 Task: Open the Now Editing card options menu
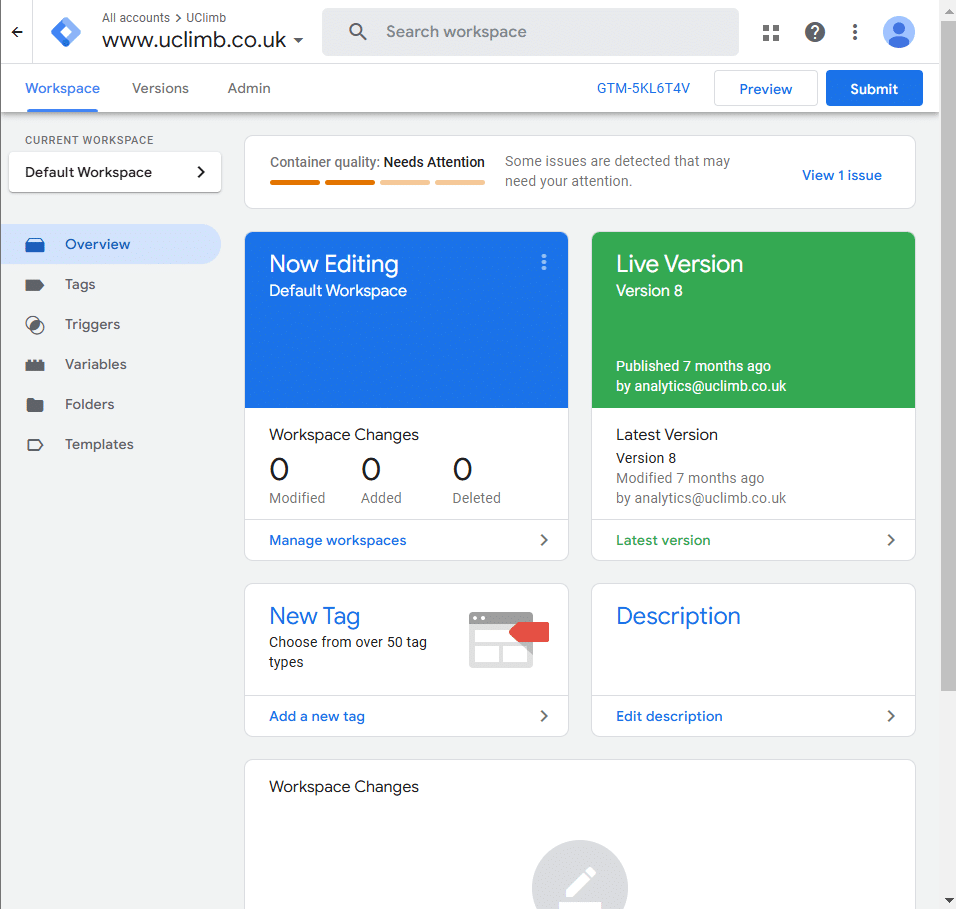tap(544, 262)
